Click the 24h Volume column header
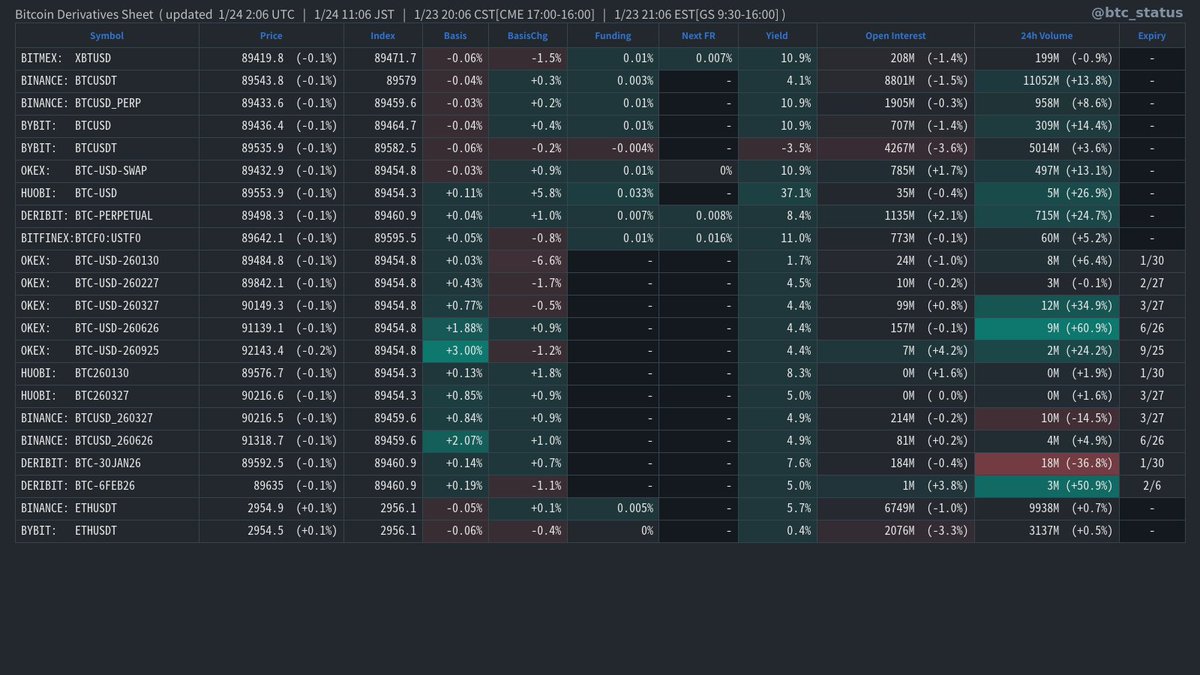Screen dimensions: 1200x675 pyautogui.click(x=1045, y=35)
